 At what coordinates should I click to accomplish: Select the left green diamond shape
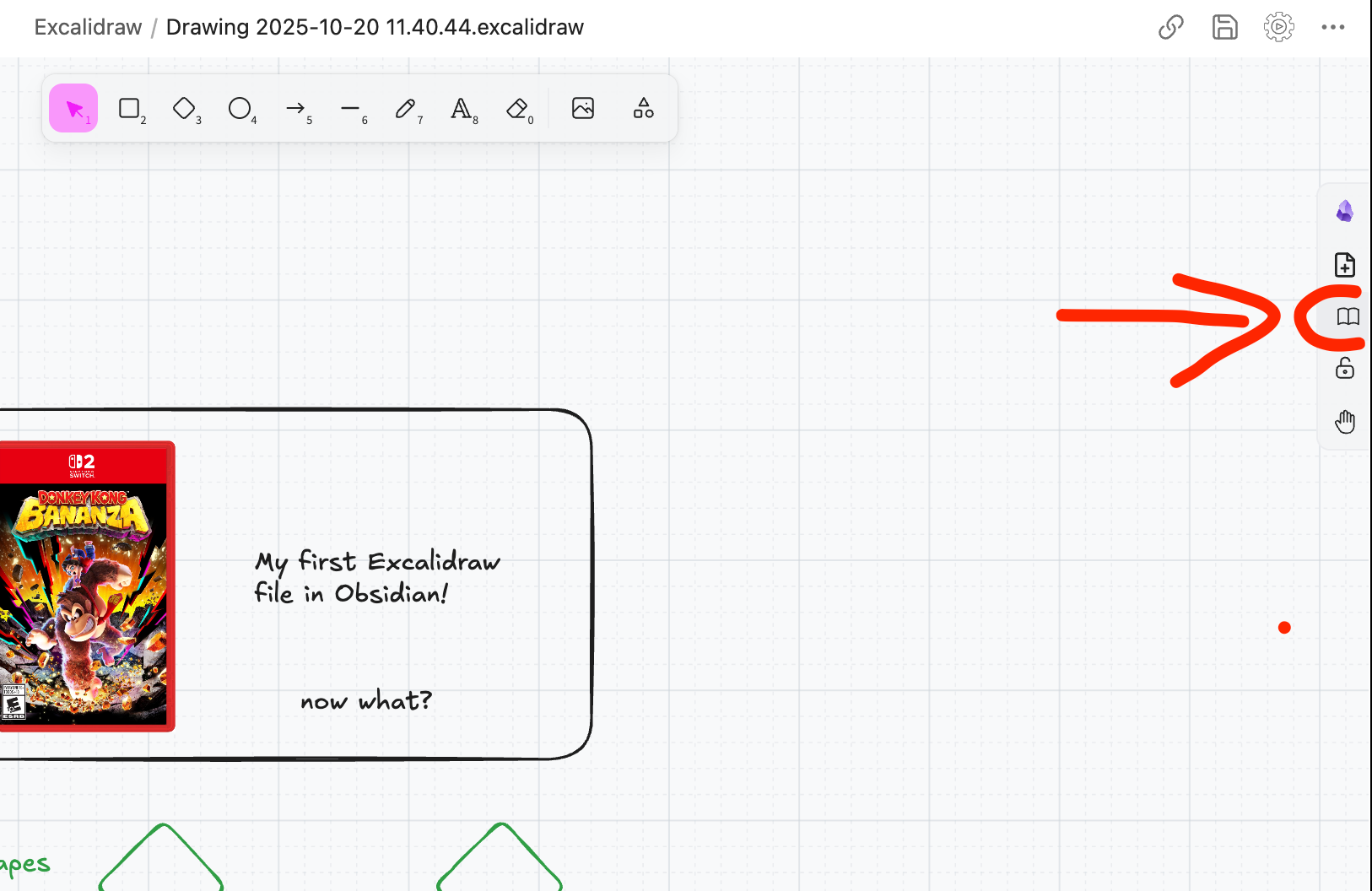161,857
